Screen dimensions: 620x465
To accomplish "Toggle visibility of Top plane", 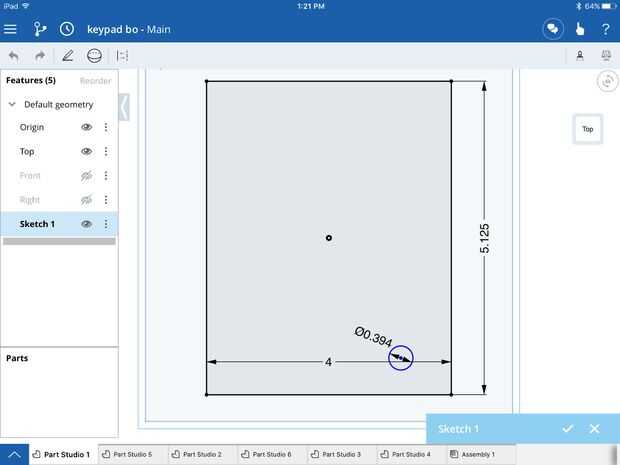I will [87, 151].
